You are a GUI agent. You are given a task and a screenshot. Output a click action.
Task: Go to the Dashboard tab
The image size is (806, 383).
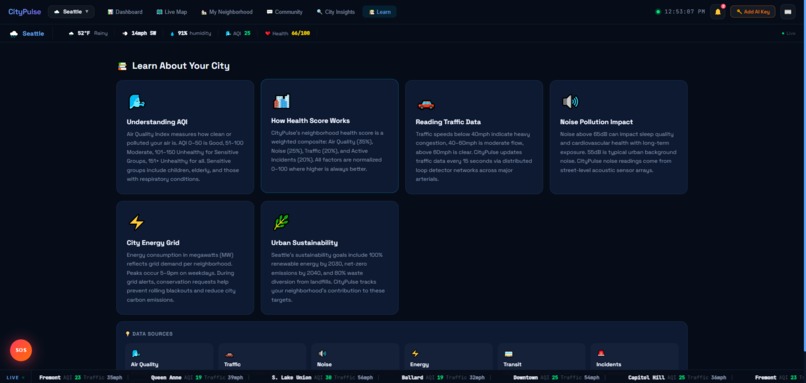(x=125, y=12)
